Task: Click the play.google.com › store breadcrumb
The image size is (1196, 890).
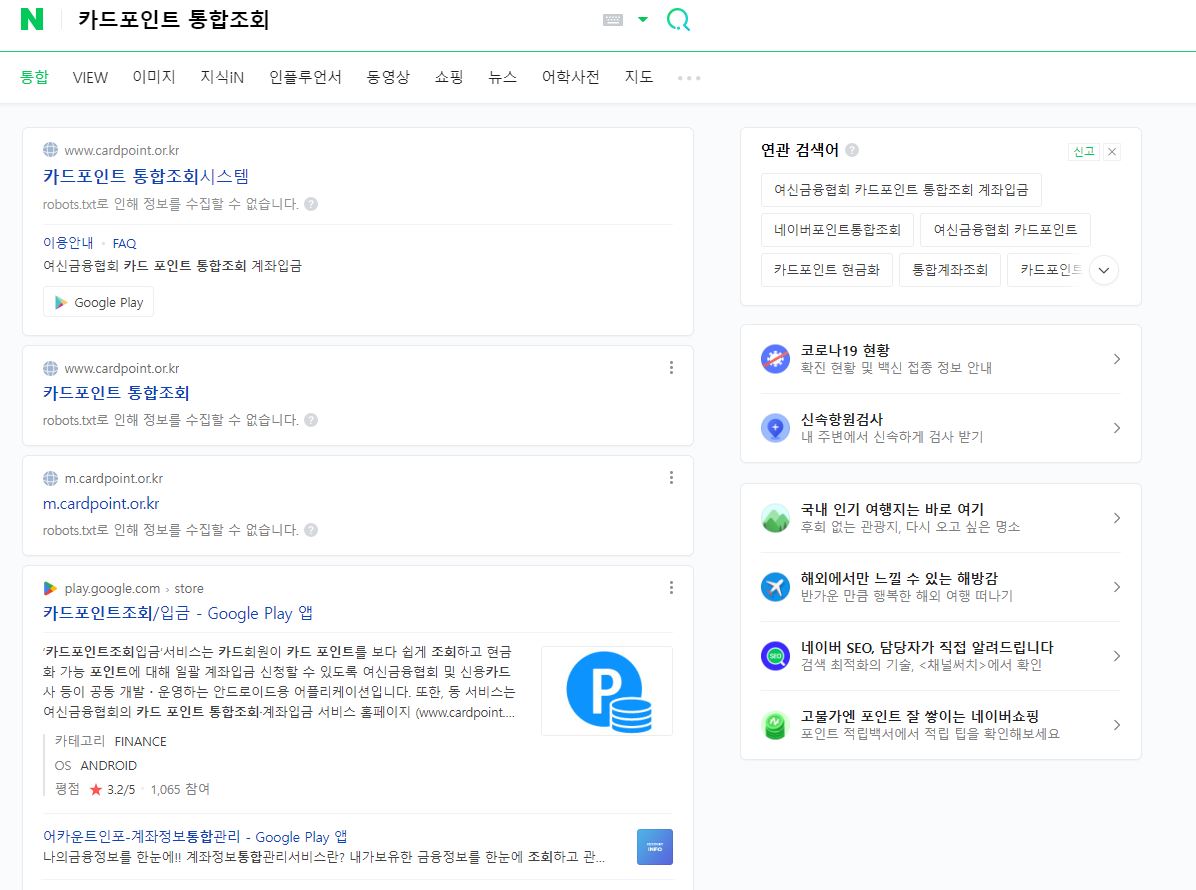Action: click(133, 588)
